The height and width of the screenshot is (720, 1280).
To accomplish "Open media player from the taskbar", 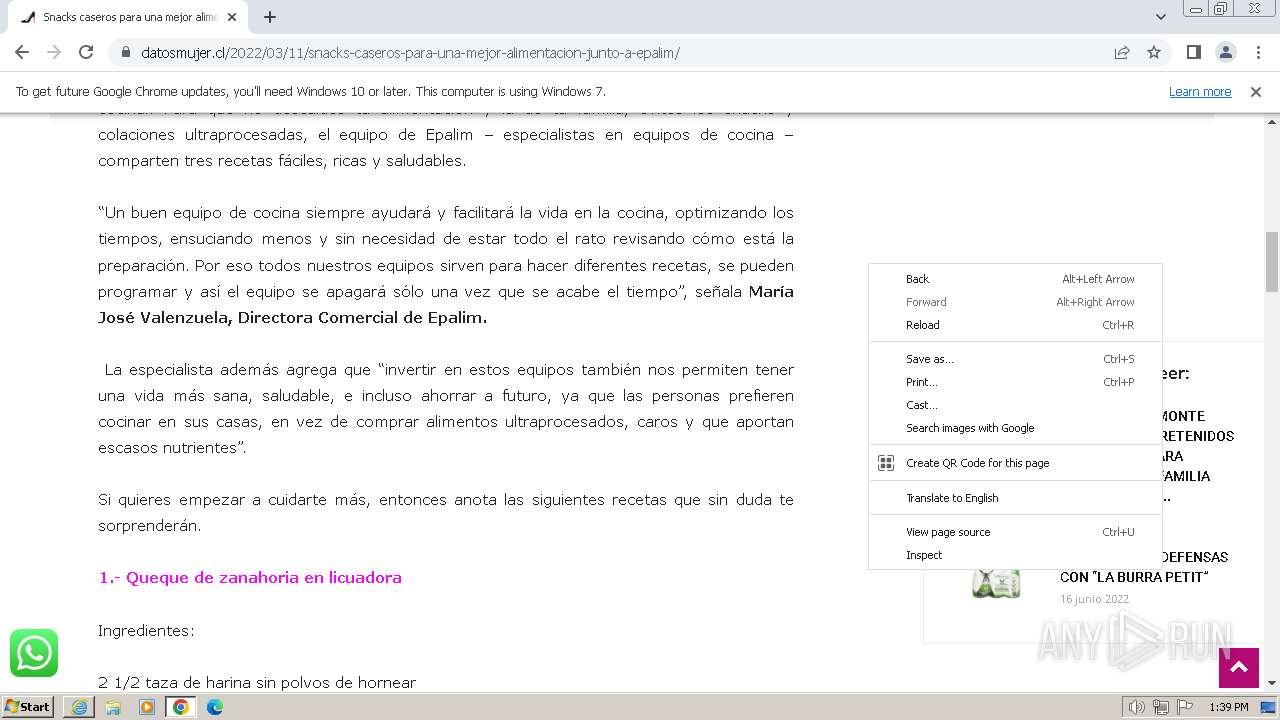I will pyautogui.click(x=147, y=707).
